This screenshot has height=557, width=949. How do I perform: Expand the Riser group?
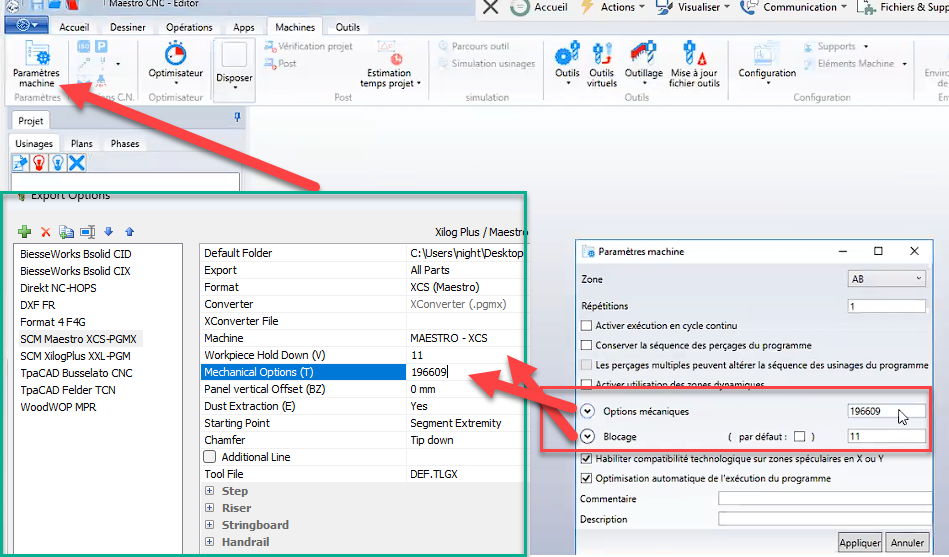pyautogui.click(x=209, y=507)
